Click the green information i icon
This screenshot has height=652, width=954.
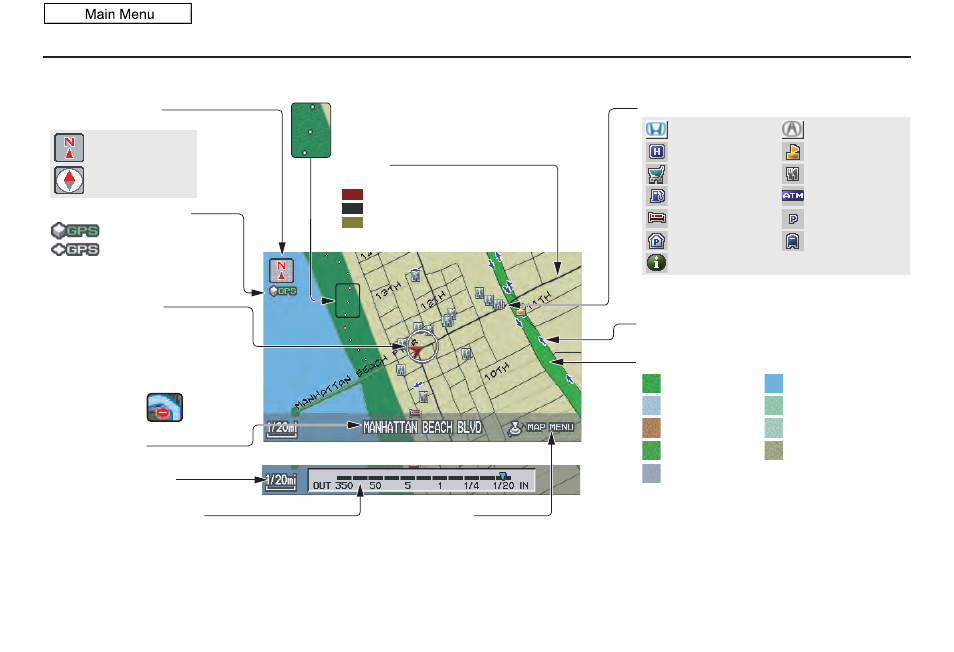(656, 263)
